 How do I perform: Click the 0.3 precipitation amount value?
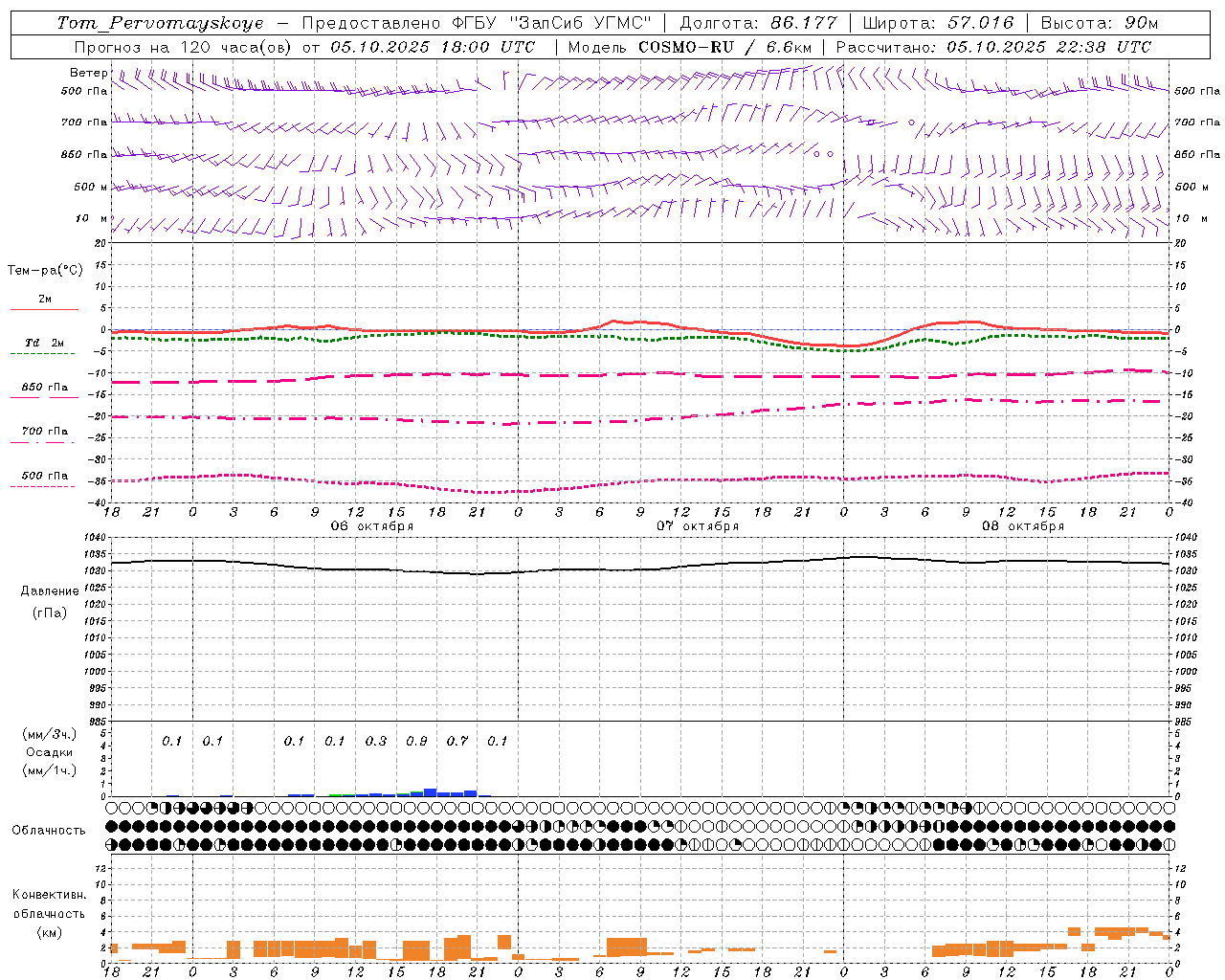pos(376,741)
